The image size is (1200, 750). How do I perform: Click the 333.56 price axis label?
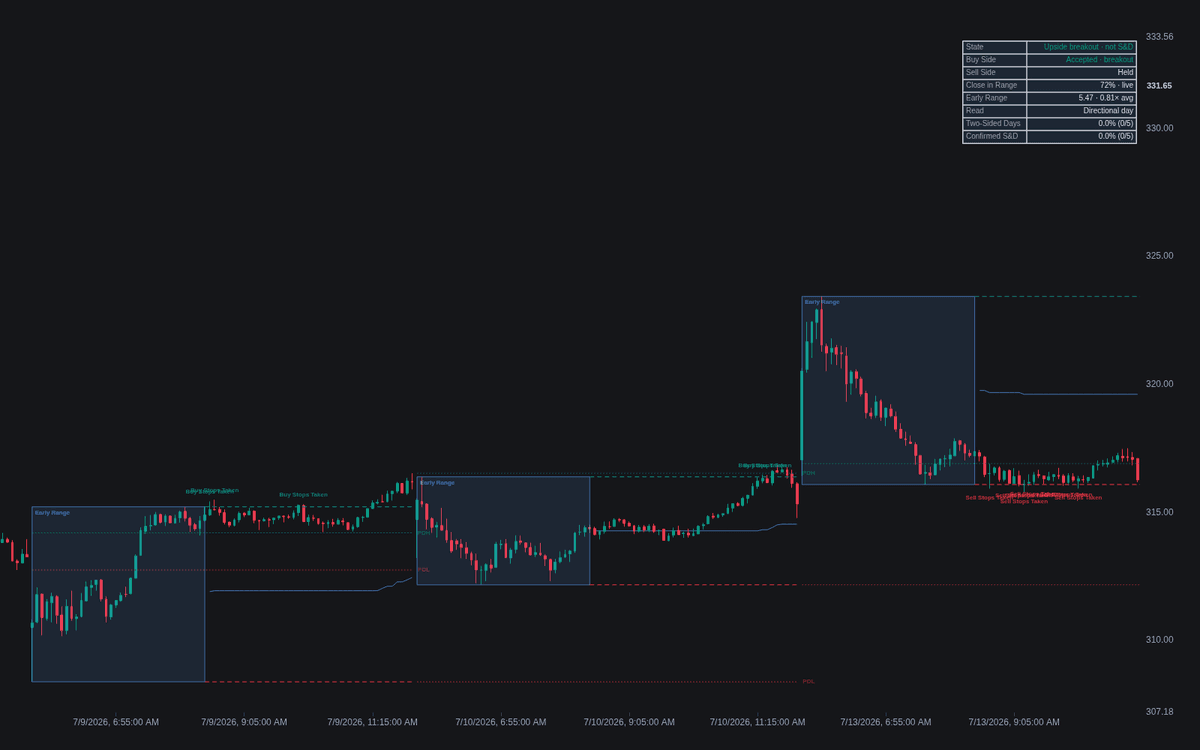pos(1159,37)
